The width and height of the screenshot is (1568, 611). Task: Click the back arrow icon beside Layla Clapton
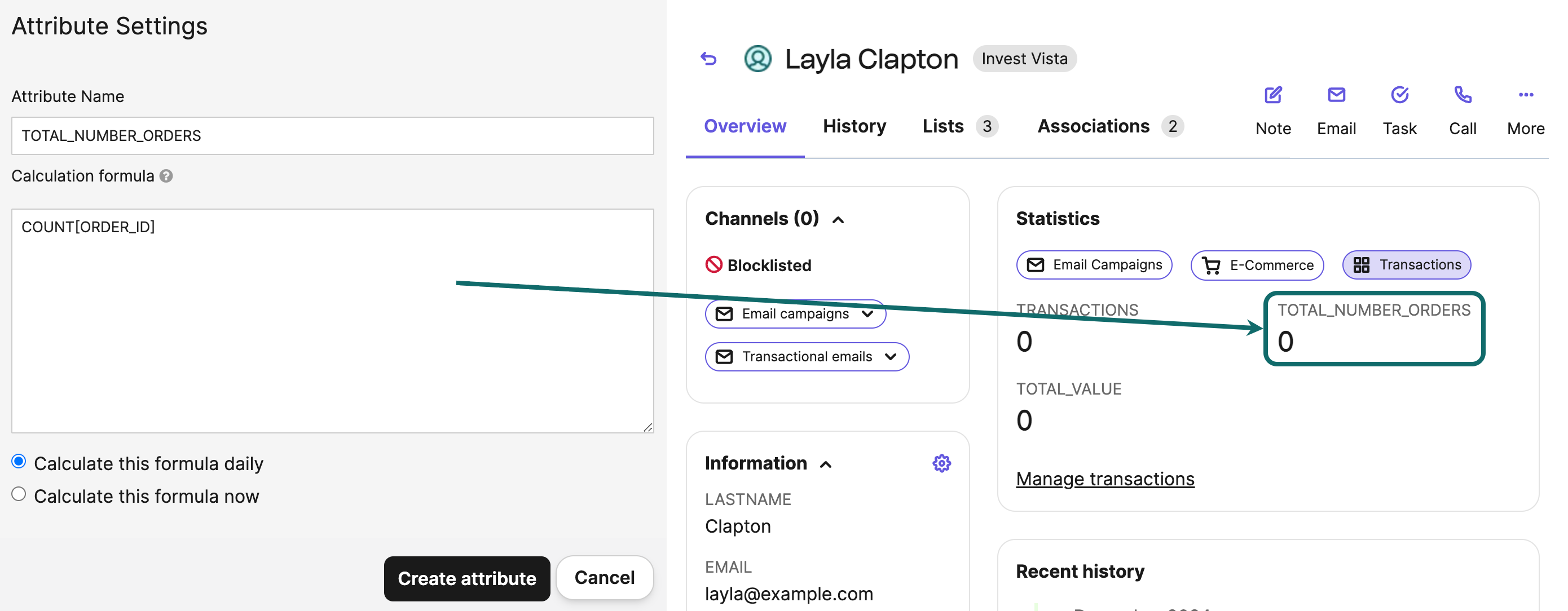coord(708,59)
